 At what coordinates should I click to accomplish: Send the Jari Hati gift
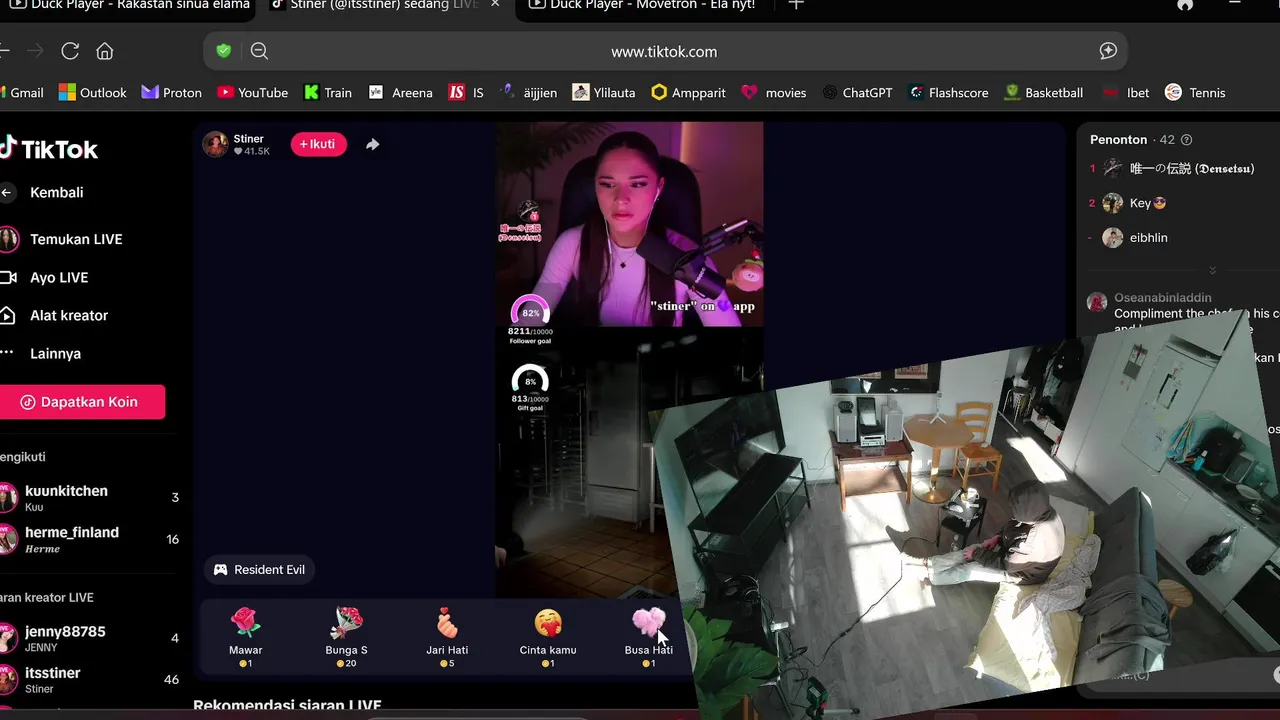(x=447, y=637)
